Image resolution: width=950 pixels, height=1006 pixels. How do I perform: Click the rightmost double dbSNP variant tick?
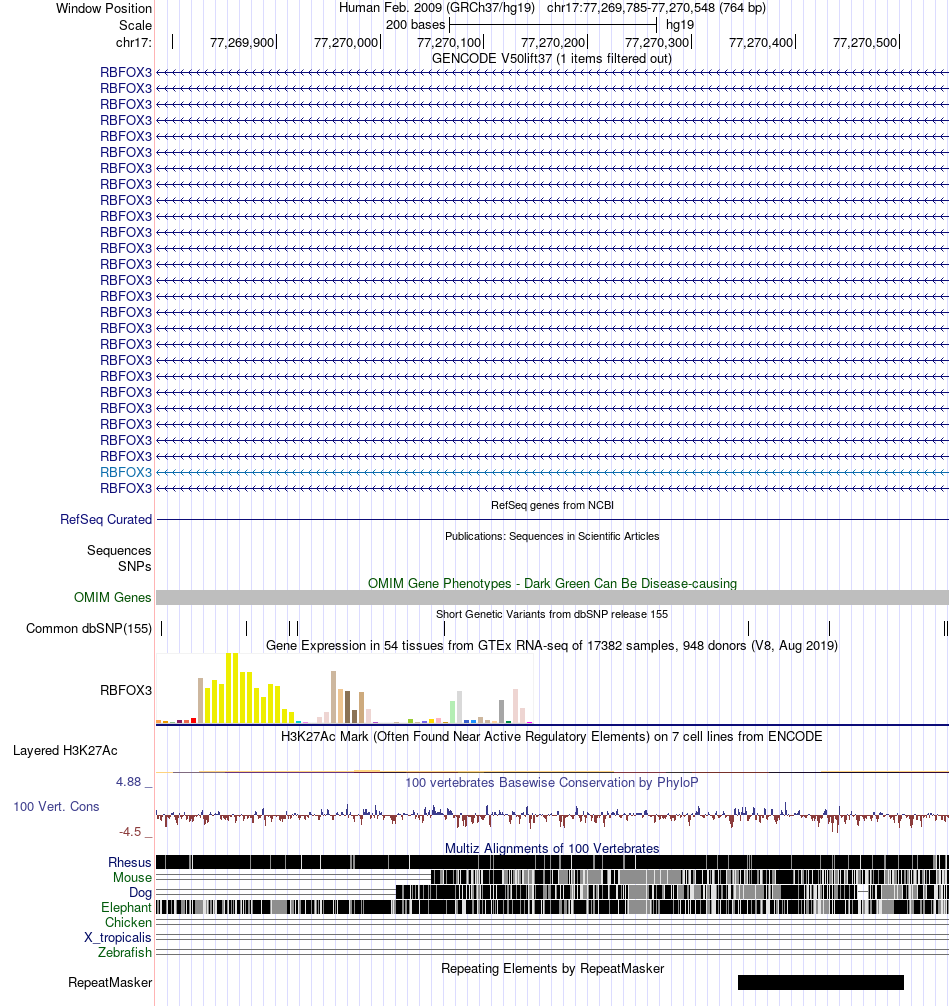(946, 629)
